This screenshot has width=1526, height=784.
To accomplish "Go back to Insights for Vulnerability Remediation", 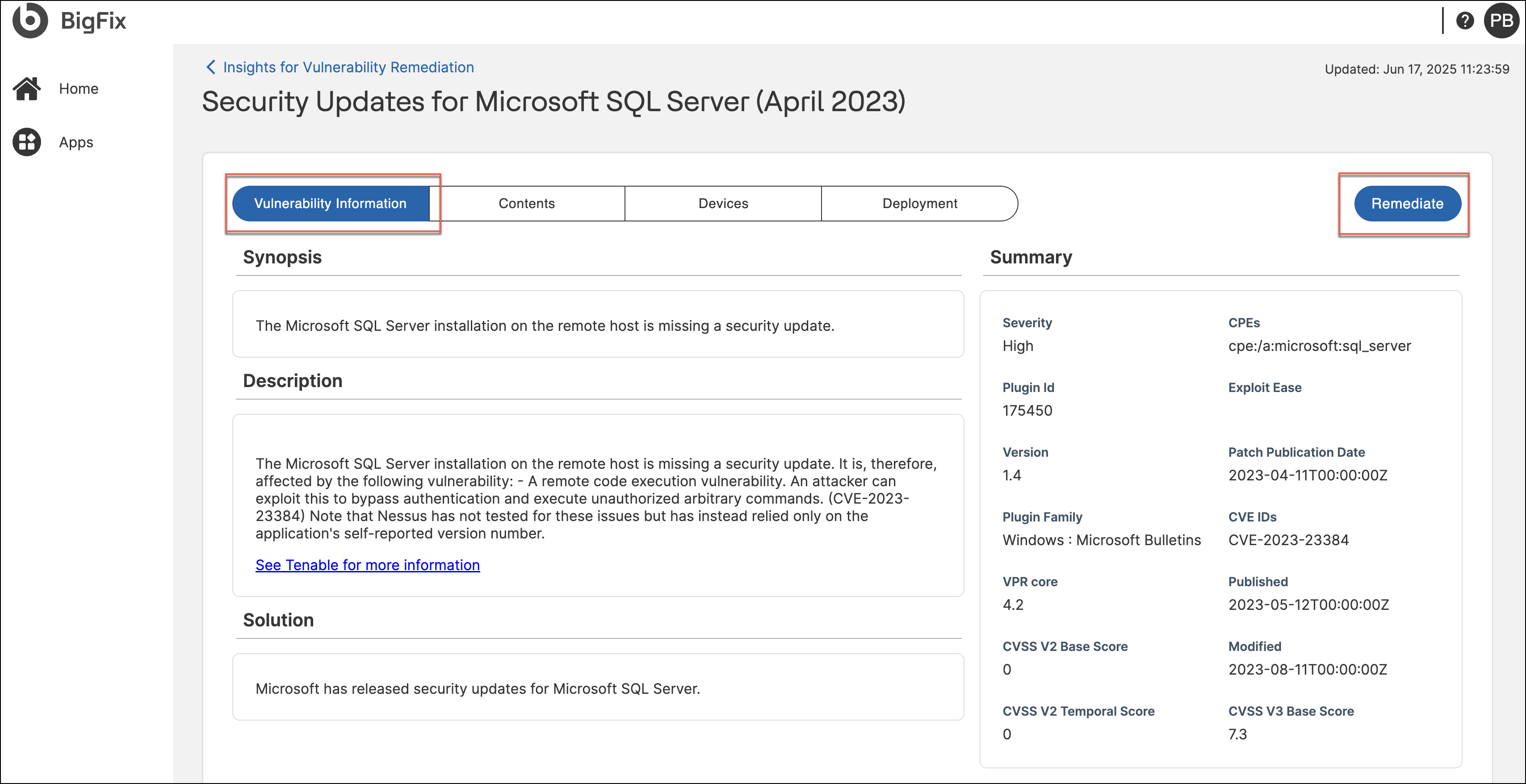I will pyautogui.click(x=348, y=67).
